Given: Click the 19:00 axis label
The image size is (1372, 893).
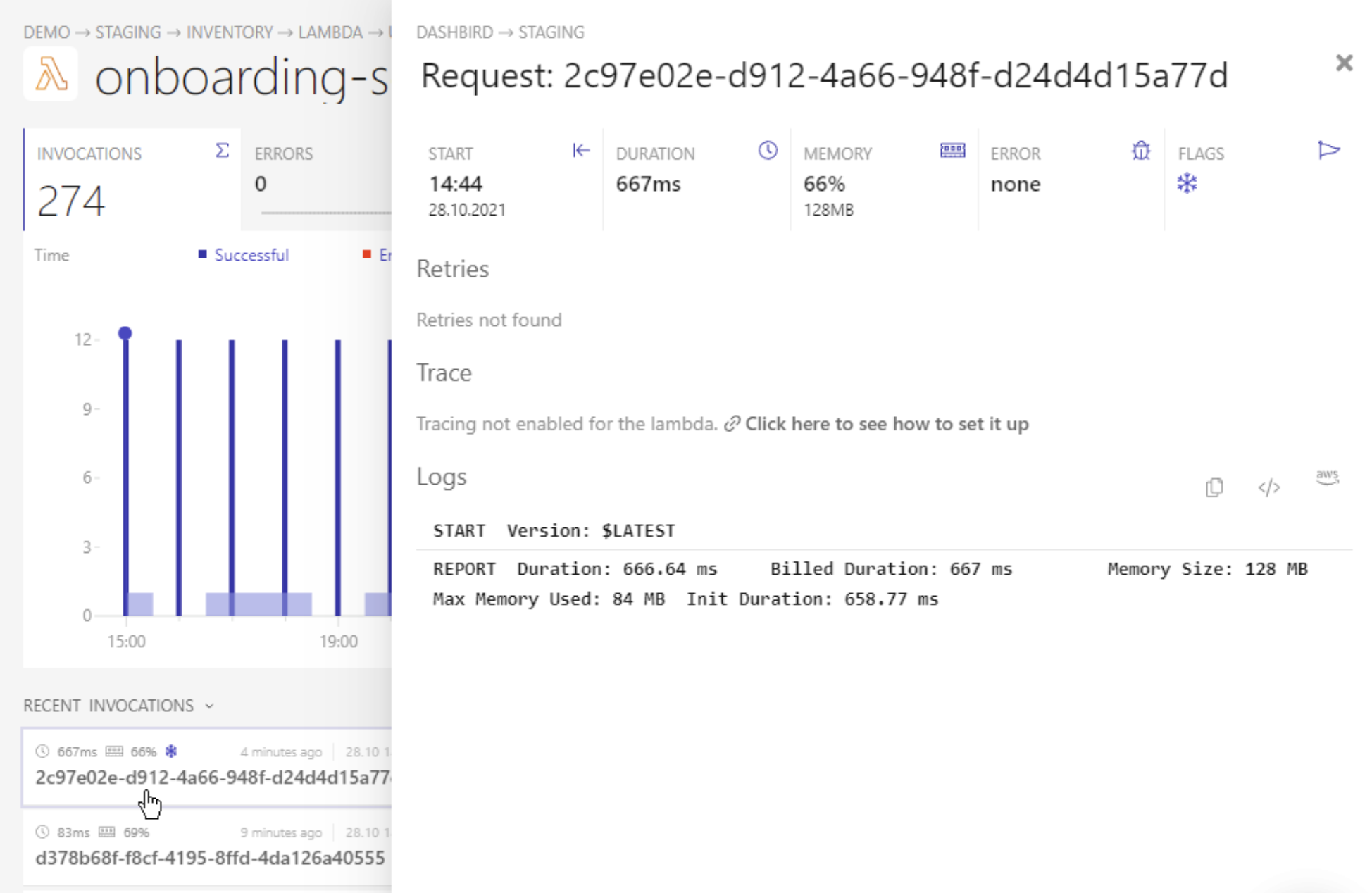Looking at the screenshot, I should [338, 642].
